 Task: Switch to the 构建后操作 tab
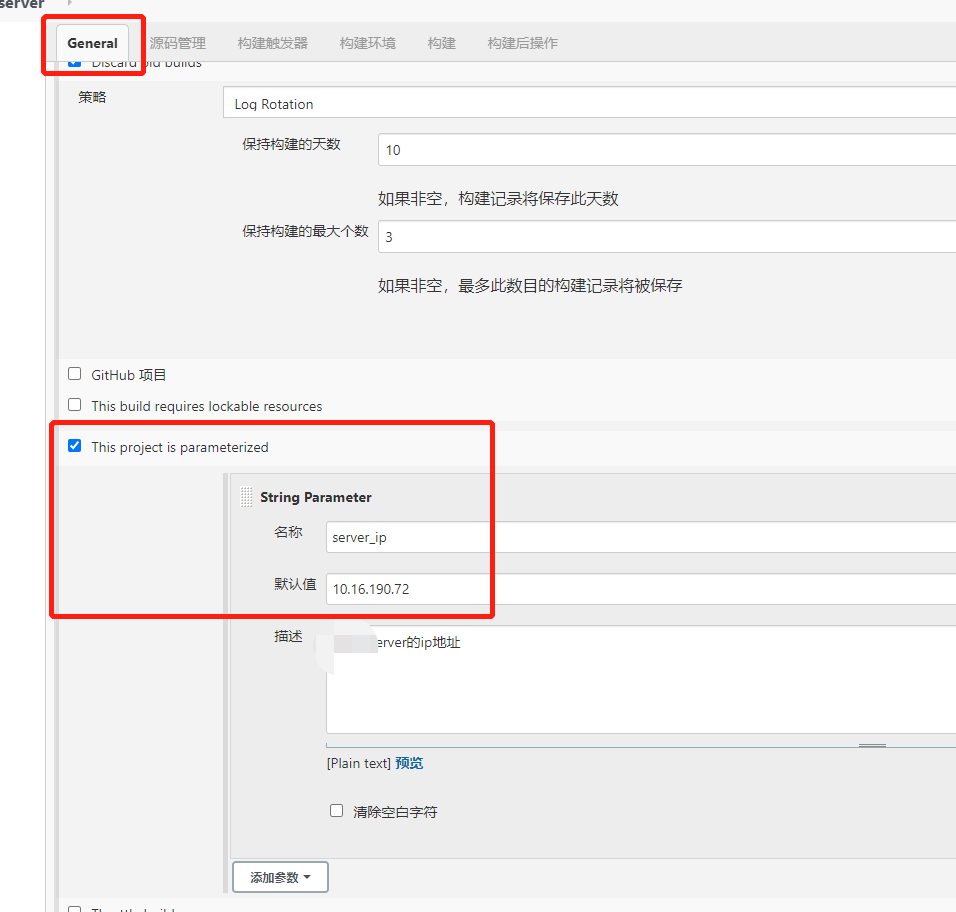click(x=521, y=43)
